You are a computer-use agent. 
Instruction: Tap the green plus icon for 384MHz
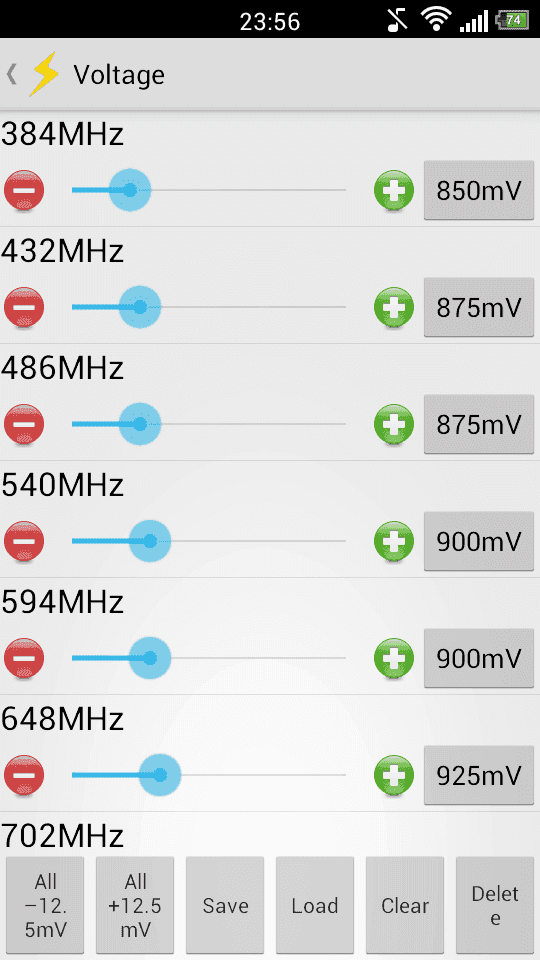point(394,190)
